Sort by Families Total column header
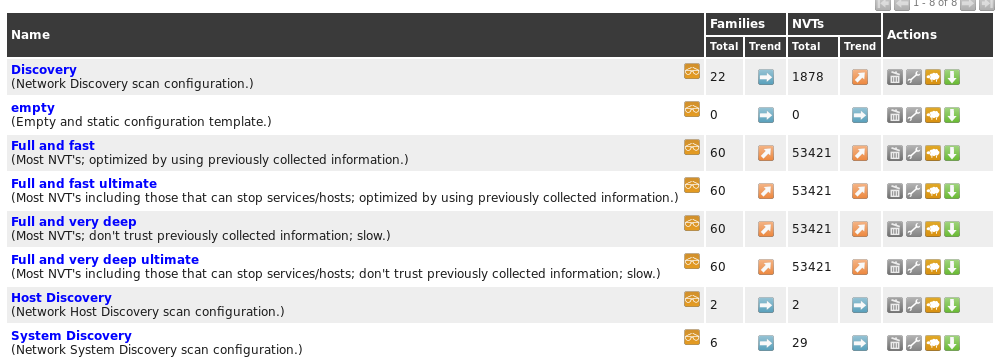Screen dimensions: 999x361 point(724,46)
